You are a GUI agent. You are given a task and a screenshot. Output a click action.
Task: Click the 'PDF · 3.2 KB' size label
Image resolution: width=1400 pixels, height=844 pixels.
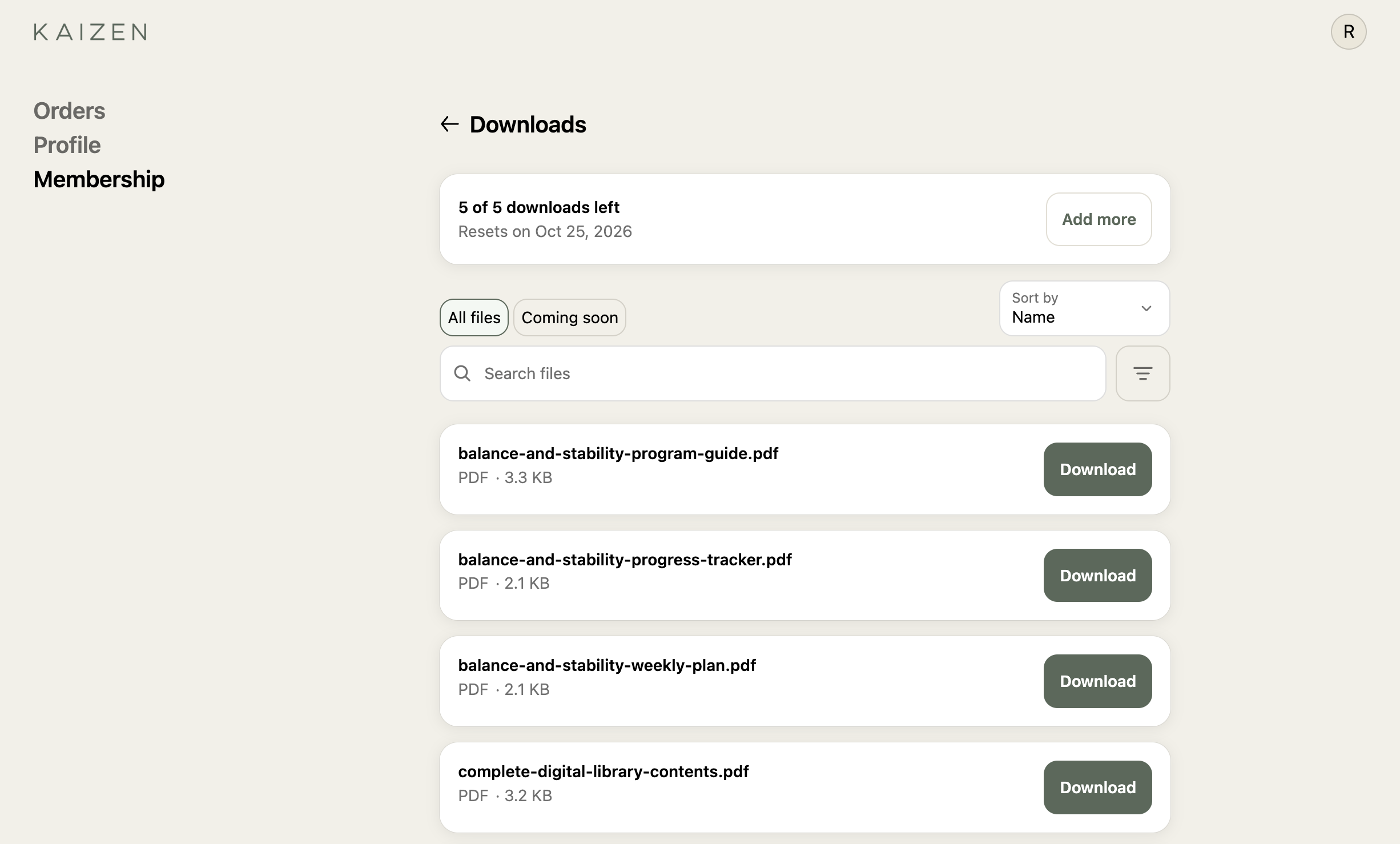point(505,795)
